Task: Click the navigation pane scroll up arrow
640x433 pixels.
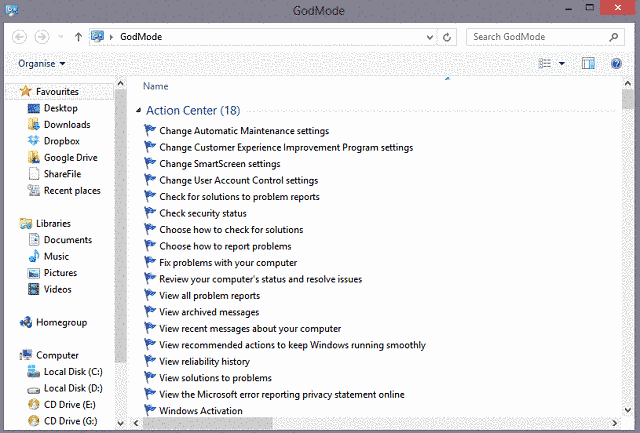Action: coord(120,84)
